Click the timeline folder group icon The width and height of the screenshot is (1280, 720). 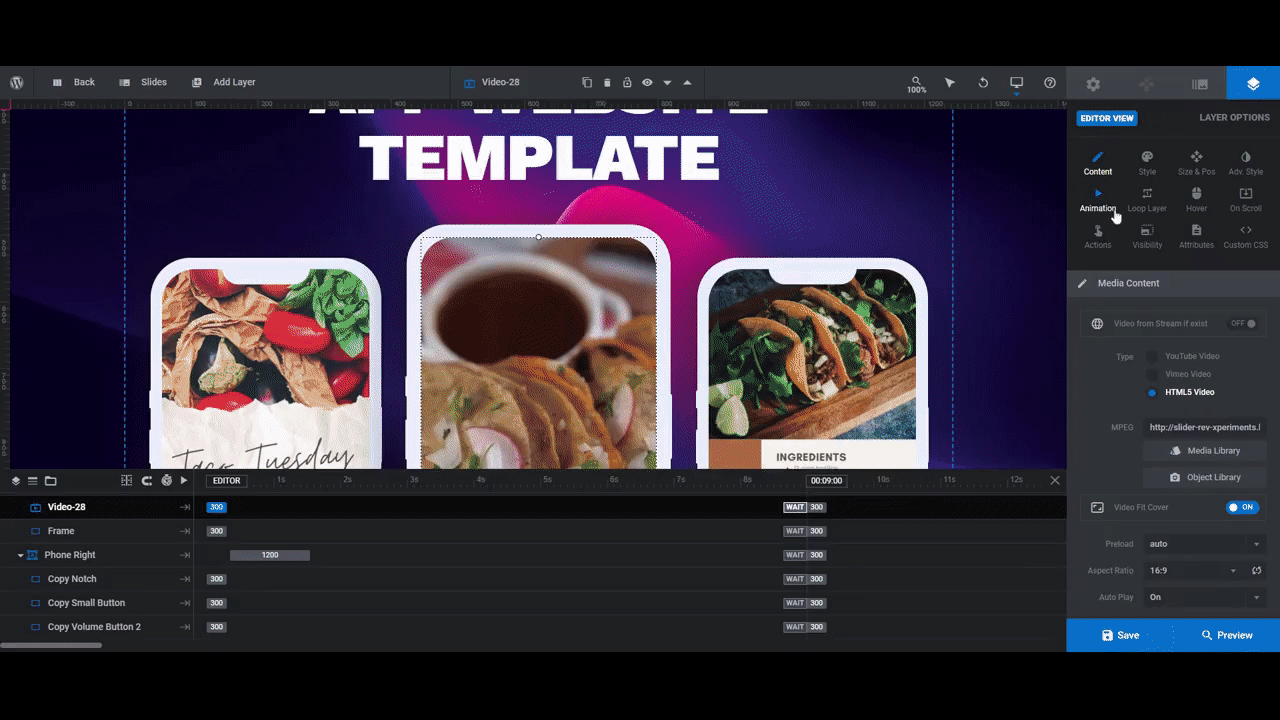pyautogui.click(x=50, y=481)
